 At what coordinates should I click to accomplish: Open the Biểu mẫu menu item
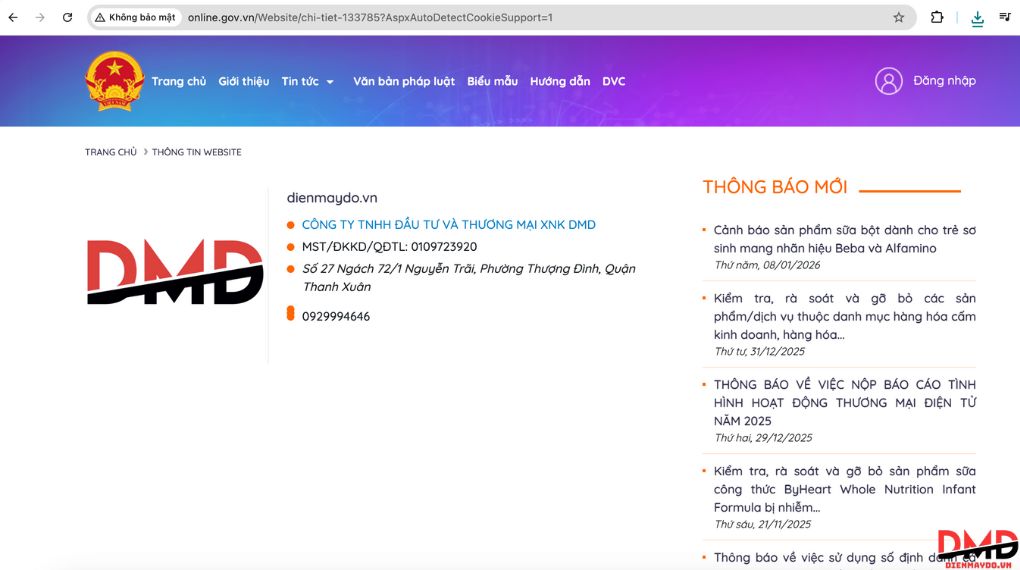click(x=492, y=81)
